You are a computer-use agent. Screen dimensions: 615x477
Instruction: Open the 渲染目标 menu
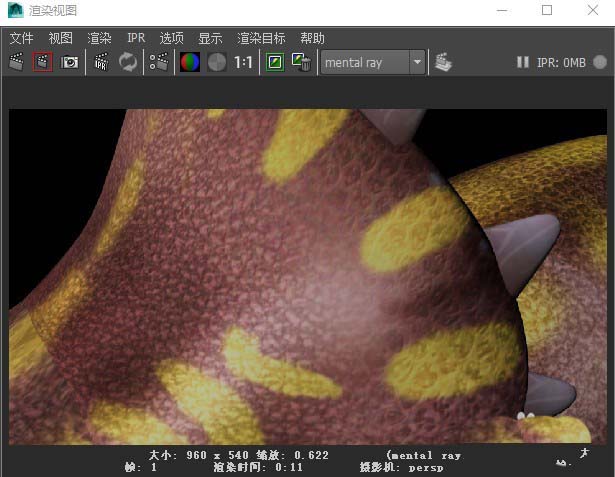[x=261, y=38]
